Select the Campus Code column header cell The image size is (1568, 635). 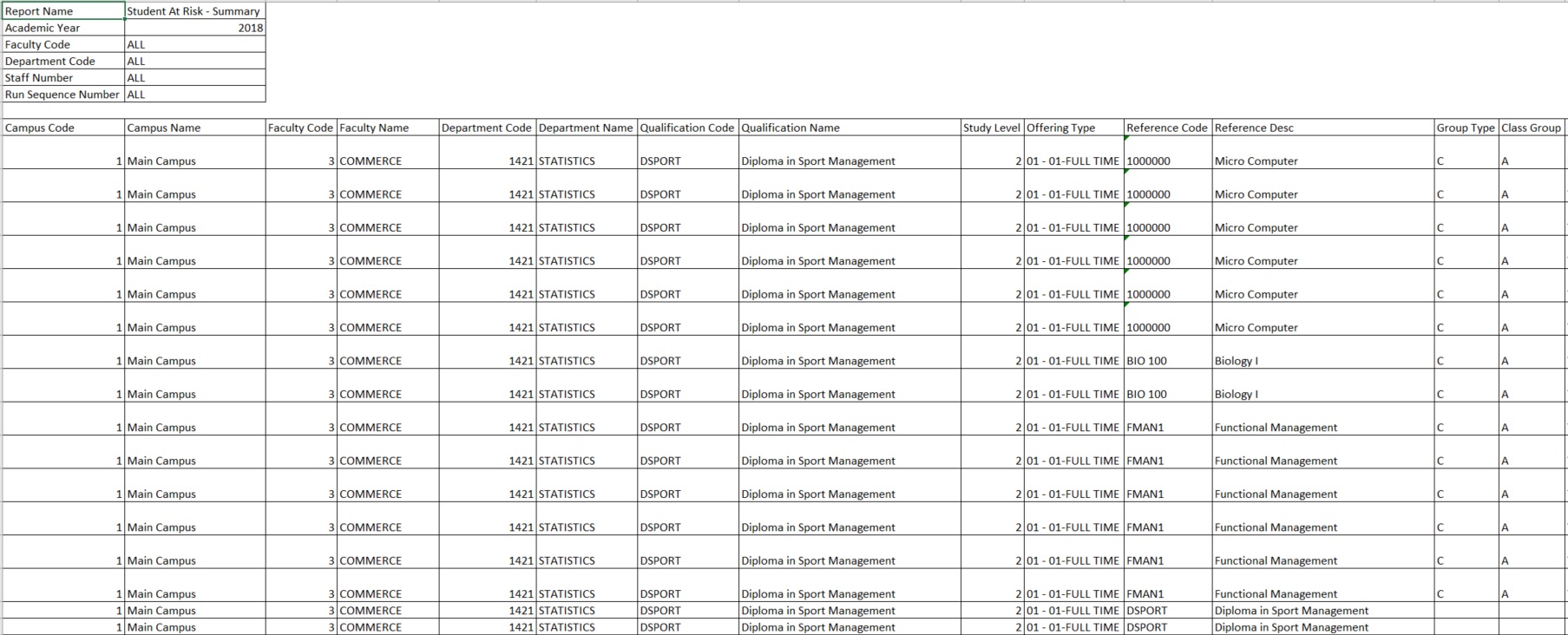(x=63, y=128)
